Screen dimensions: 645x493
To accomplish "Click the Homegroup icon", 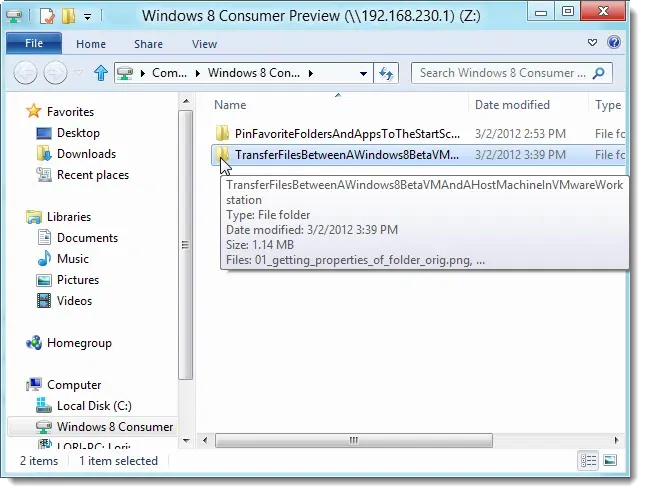I will click(34, 343).
